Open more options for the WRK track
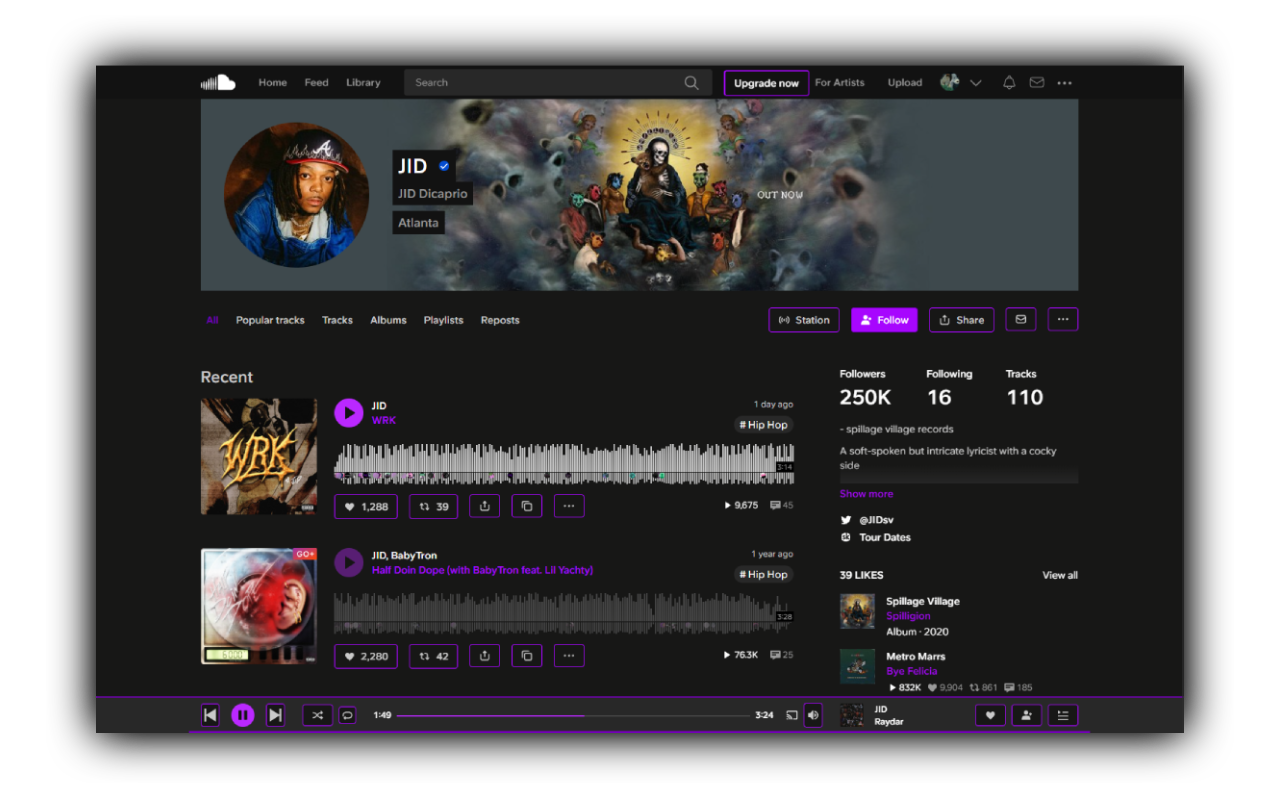 point(569,506)
